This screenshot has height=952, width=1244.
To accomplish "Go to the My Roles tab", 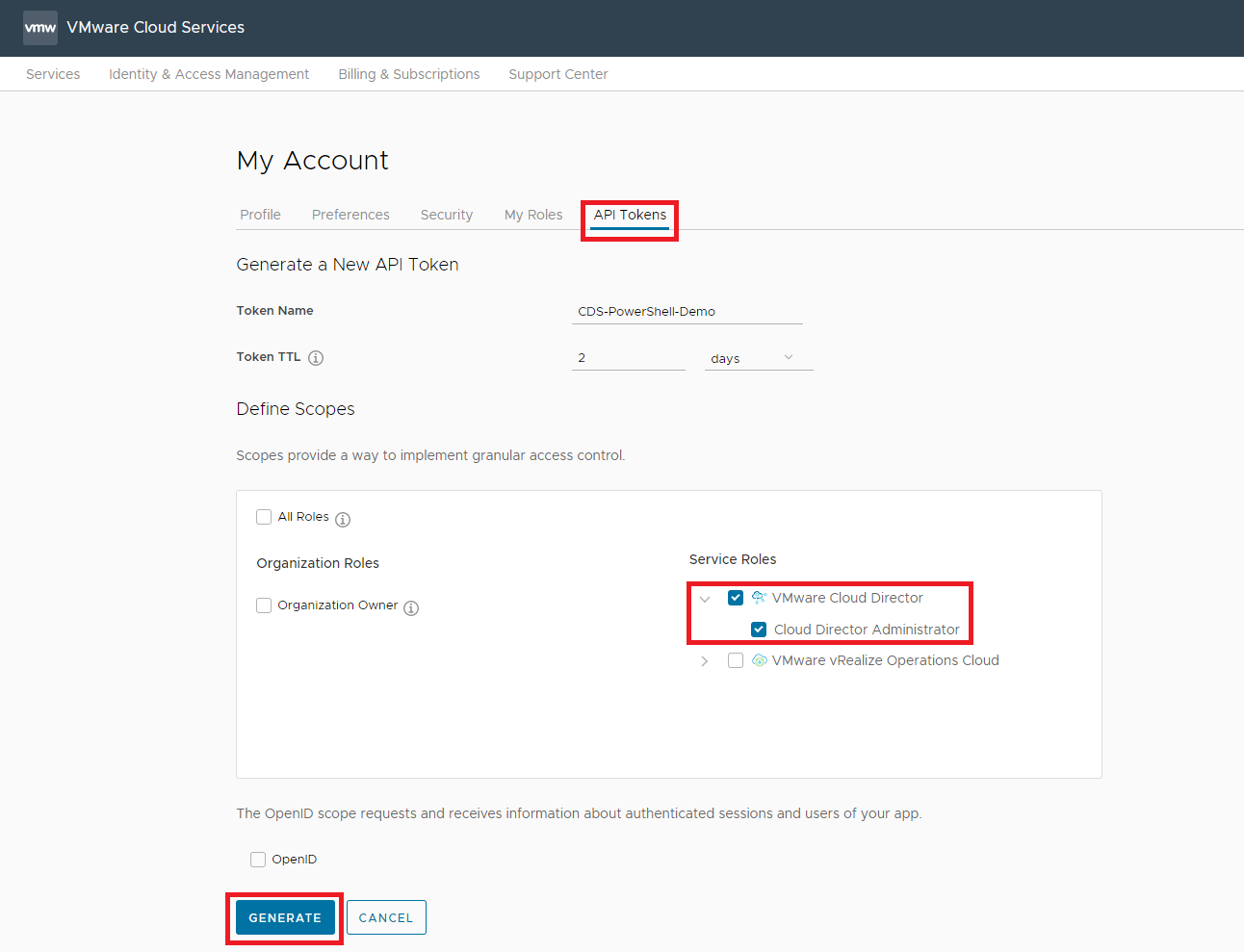I will [x=532, y=215].
